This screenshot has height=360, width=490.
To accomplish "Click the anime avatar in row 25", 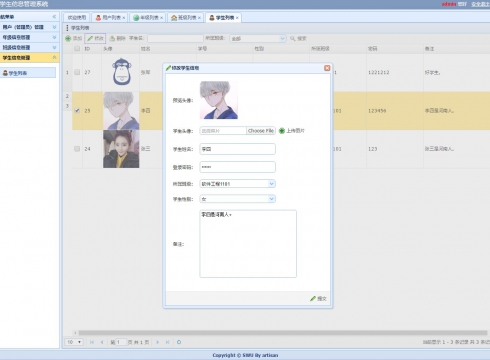I will [121, 111].
